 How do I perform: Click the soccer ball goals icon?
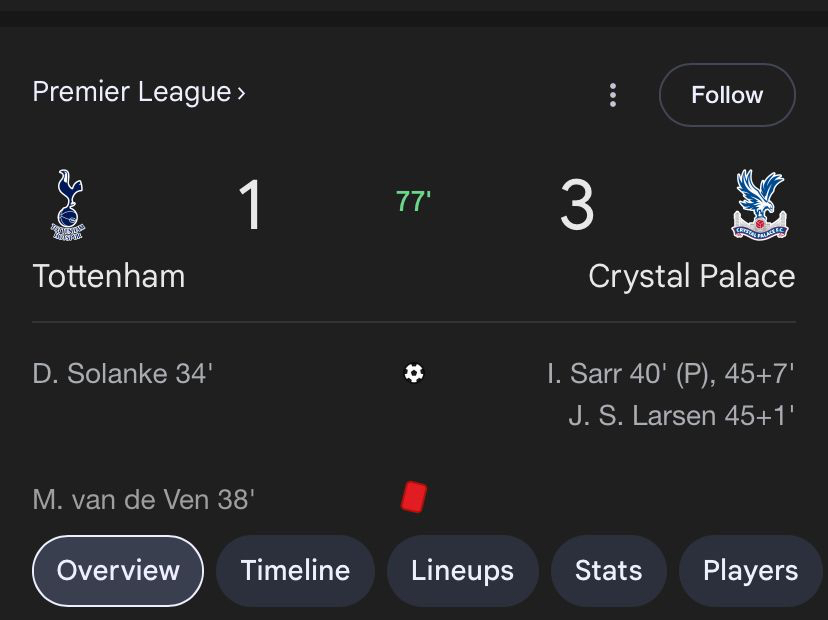click(x=414, y=373)
